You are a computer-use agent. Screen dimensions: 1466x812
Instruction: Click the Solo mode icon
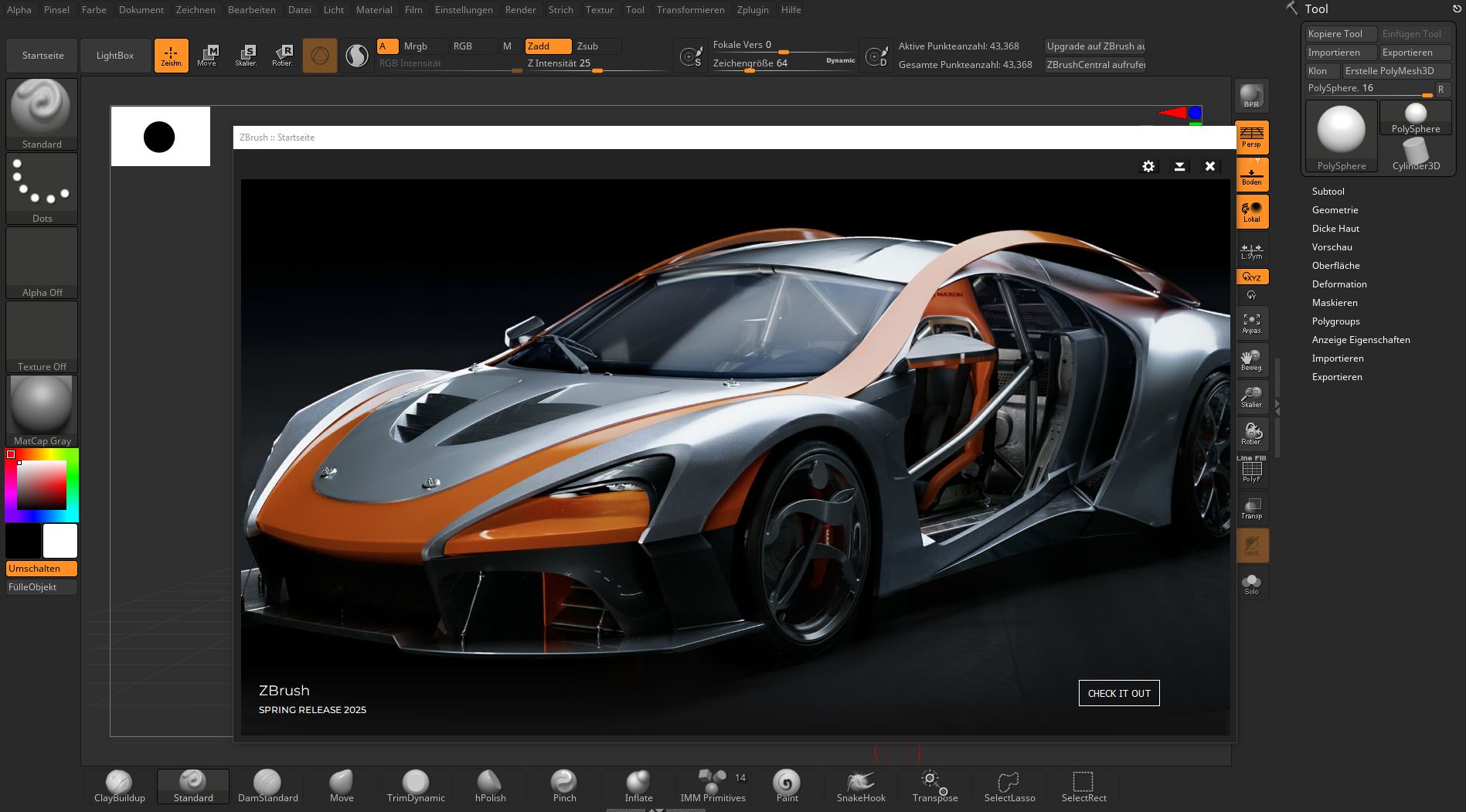click(1251, 584)
